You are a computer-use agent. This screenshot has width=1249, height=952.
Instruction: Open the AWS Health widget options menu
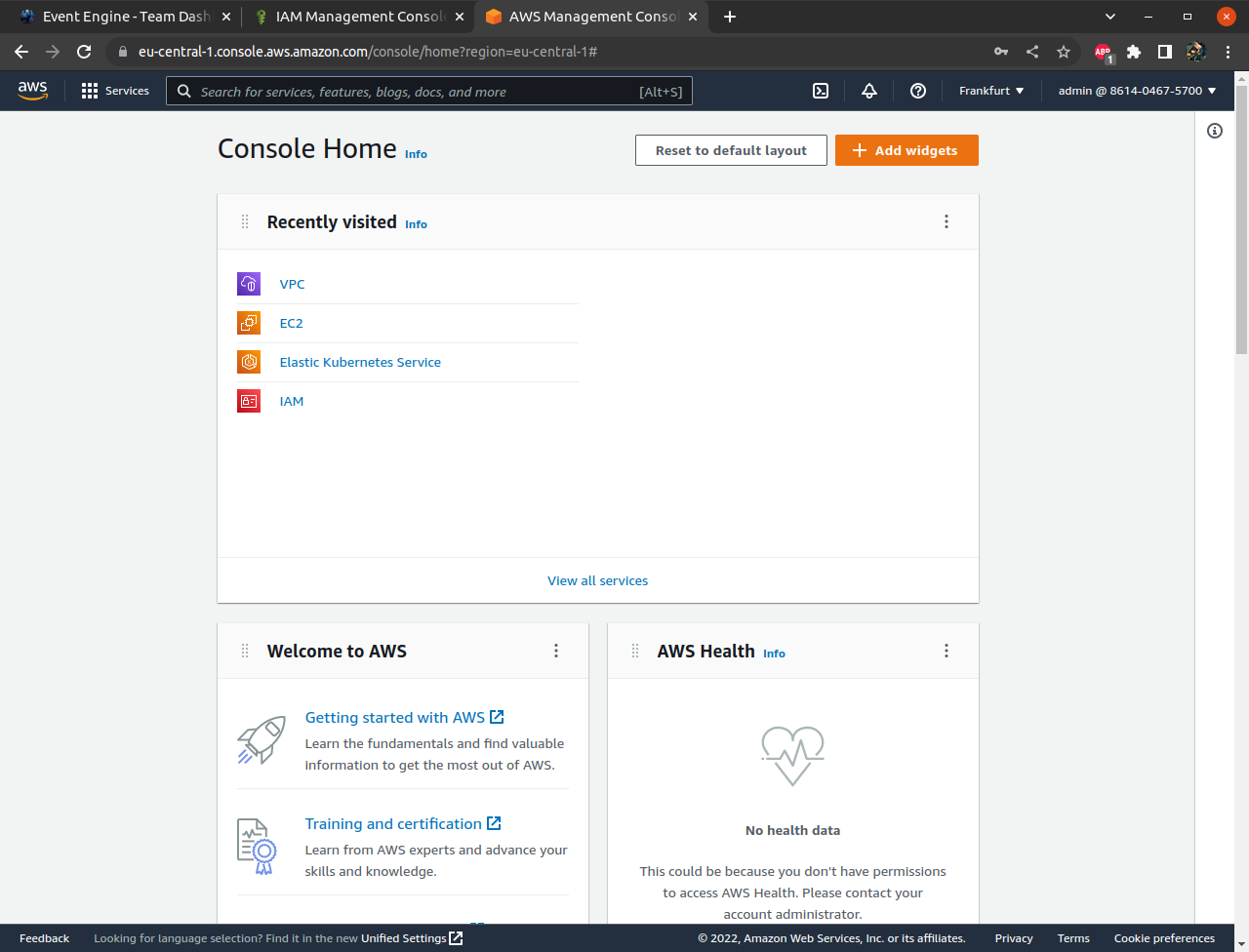pyautogui.click(x=947, y=651)
